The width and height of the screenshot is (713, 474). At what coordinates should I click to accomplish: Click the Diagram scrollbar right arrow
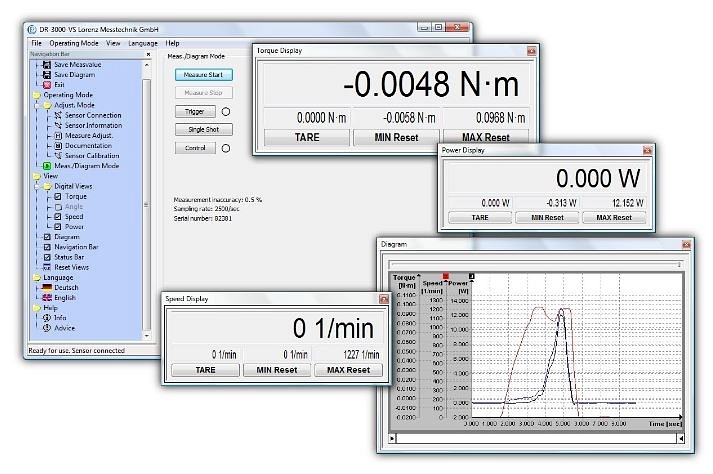[x=681, y=439]
